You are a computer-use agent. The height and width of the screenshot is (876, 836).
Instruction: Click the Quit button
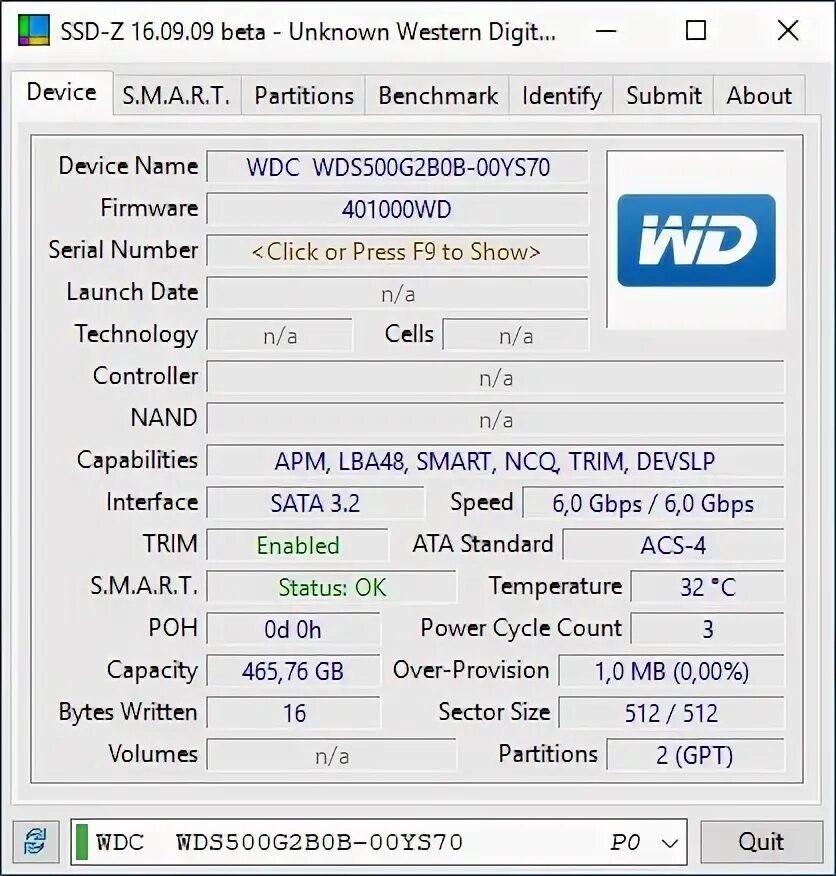point(761,841)
